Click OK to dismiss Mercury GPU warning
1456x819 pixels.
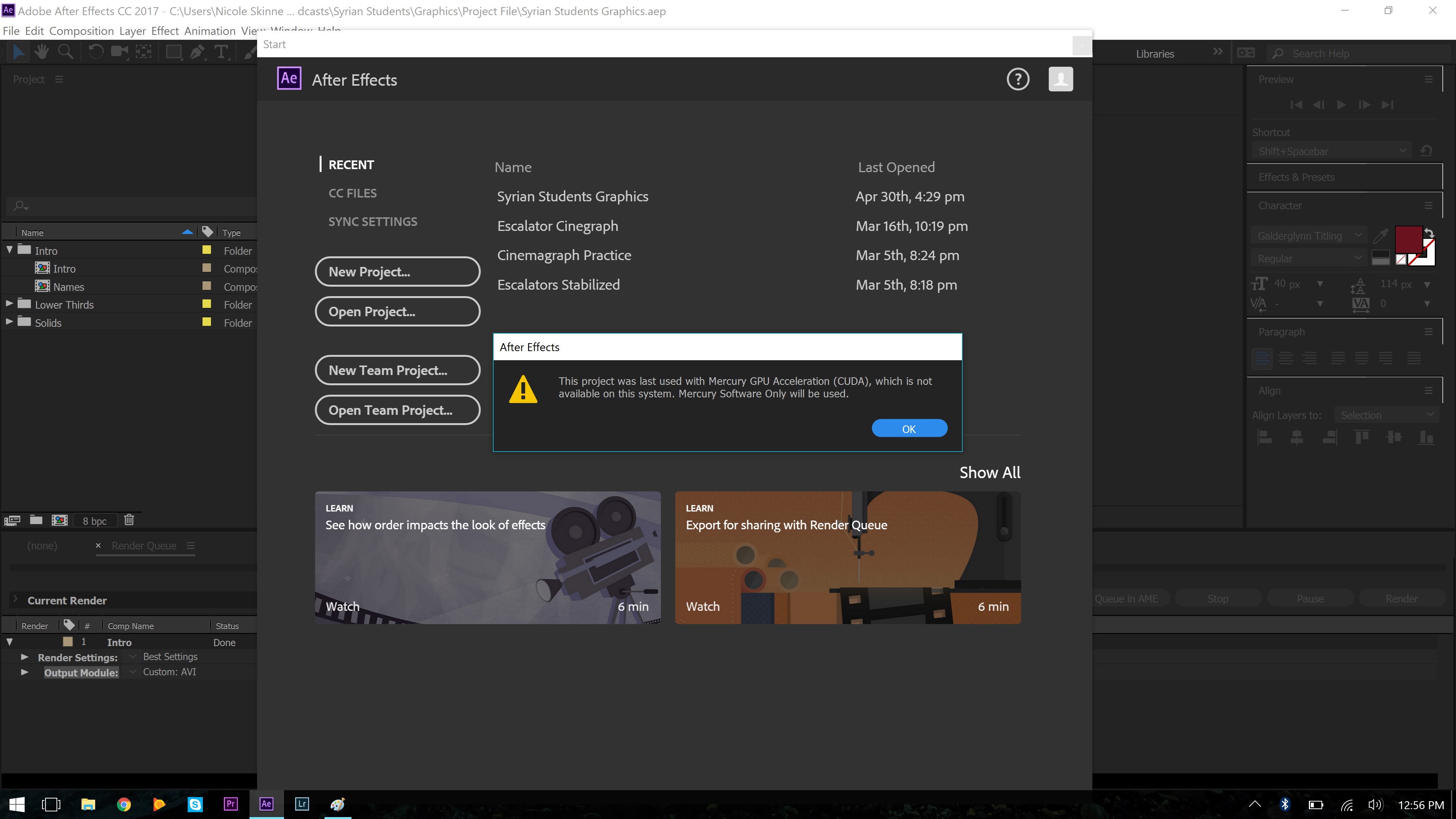coord(908,428)
